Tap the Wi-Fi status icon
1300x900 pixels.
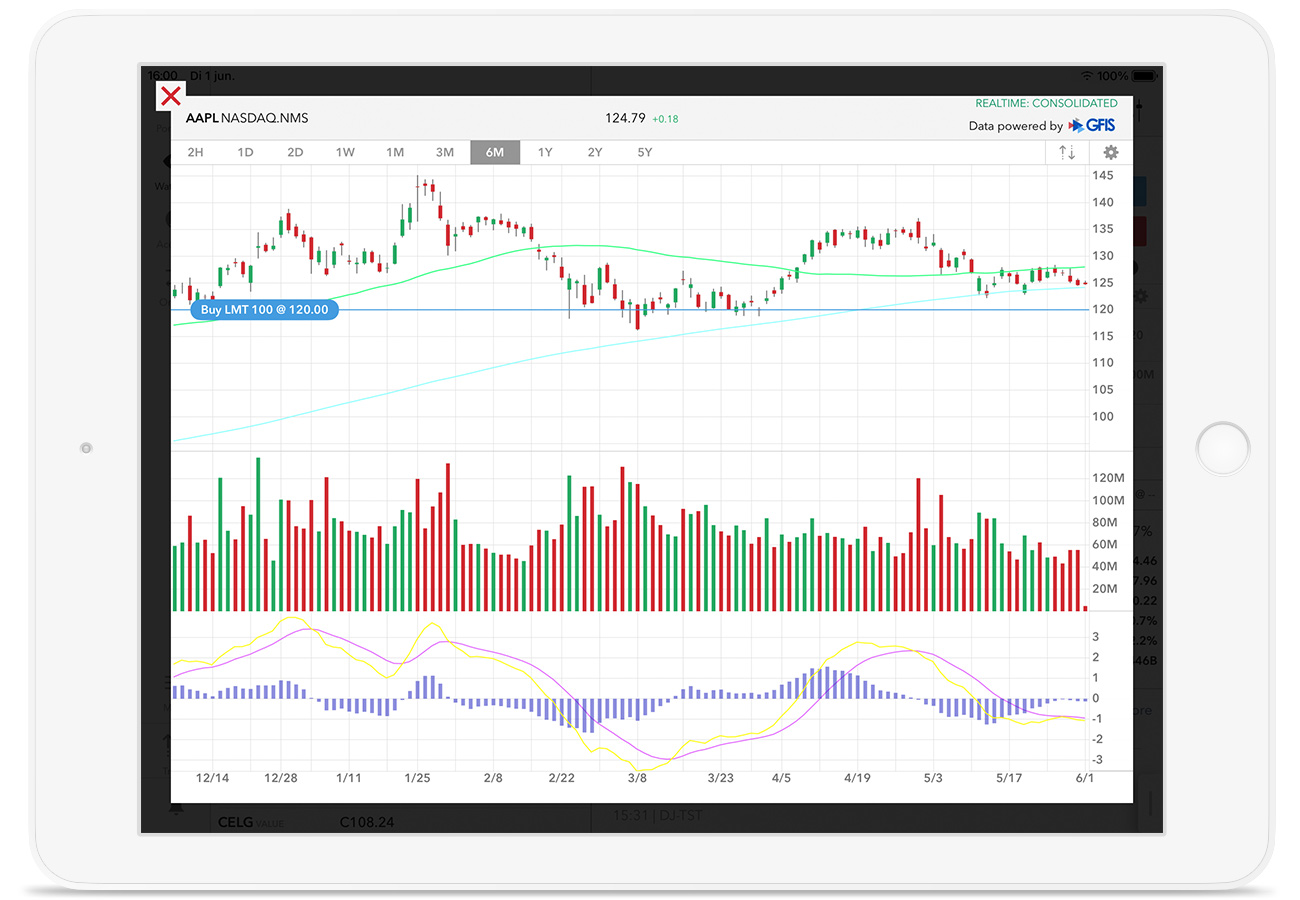(x=1087, y=76)
